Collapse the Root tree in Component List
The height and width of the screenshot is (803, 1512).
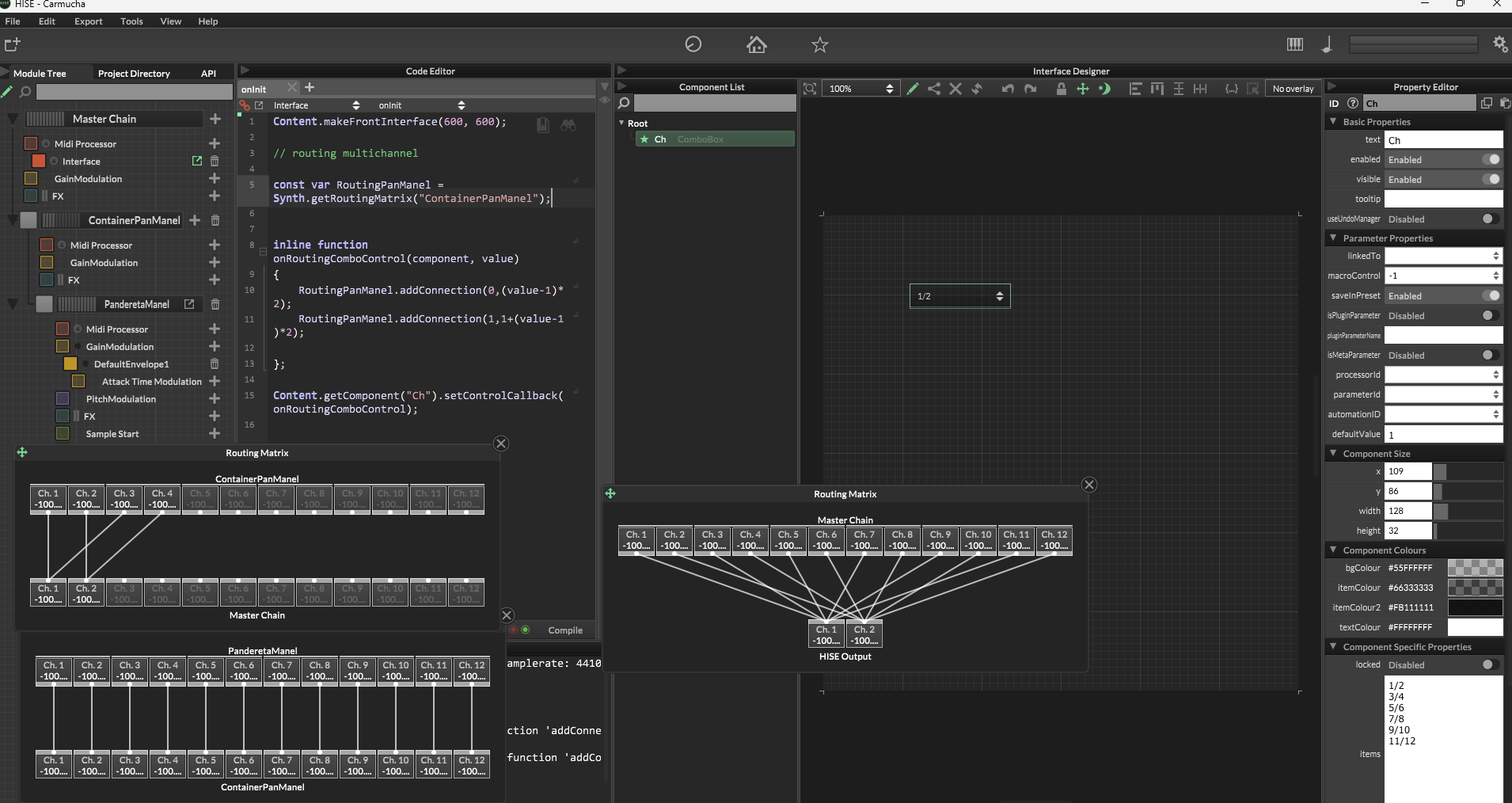[621, 123]
